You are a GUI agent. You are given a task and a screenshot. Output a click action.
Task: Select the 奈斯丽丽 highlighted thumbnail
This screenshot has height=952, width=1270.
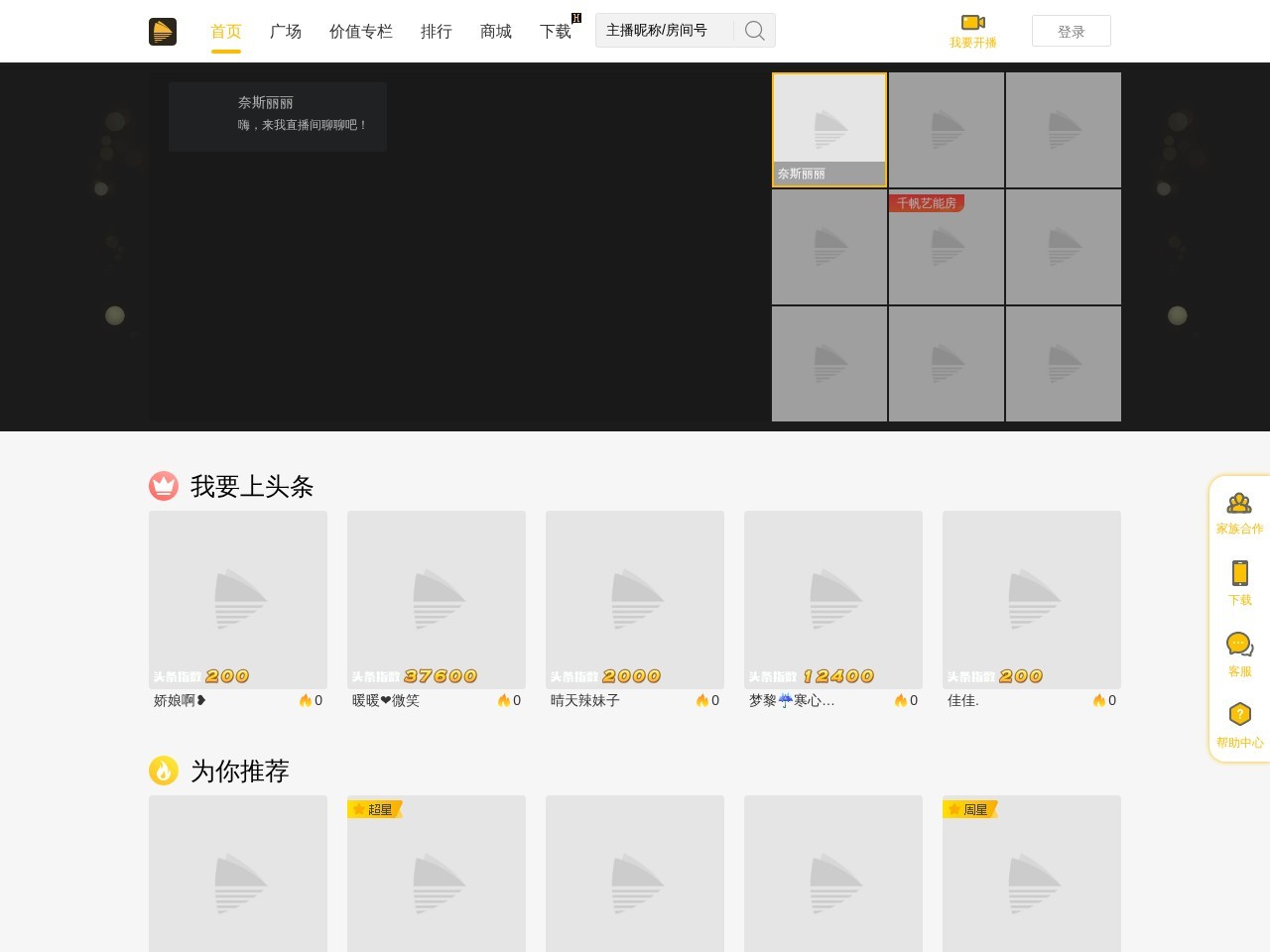pos(829,130)
